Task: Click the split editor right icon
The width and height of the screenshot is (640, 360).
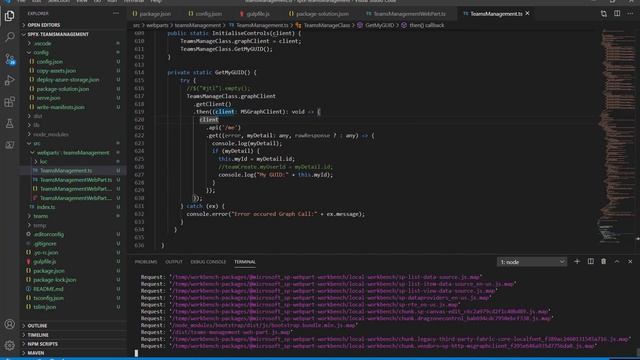Action: pyautogui.click(x=617, y=13)
